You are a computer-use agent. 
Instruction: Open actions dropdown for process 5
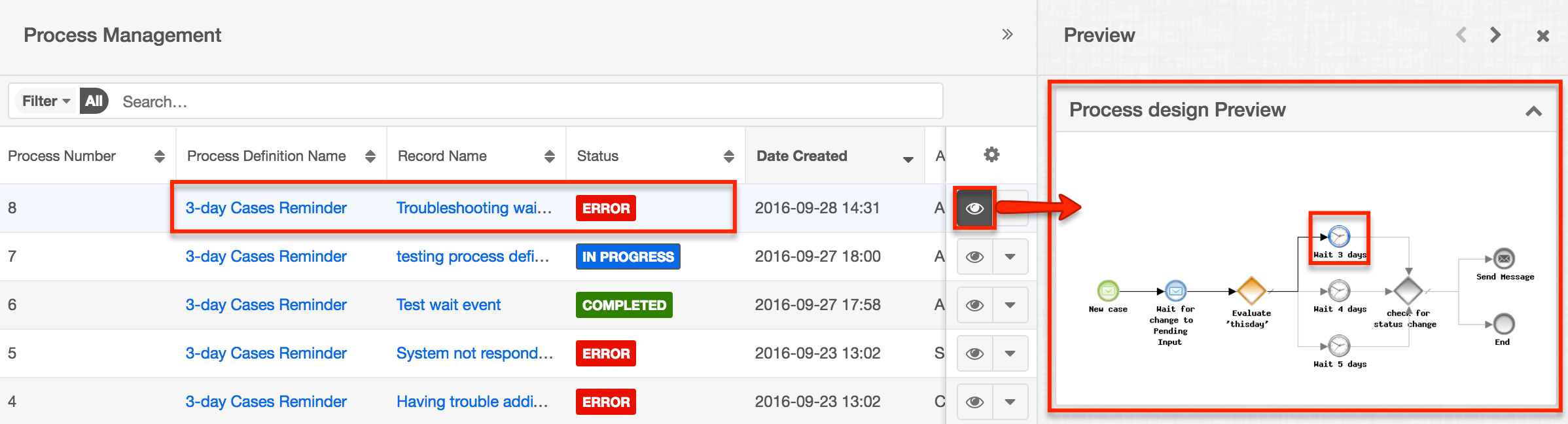1010,353
